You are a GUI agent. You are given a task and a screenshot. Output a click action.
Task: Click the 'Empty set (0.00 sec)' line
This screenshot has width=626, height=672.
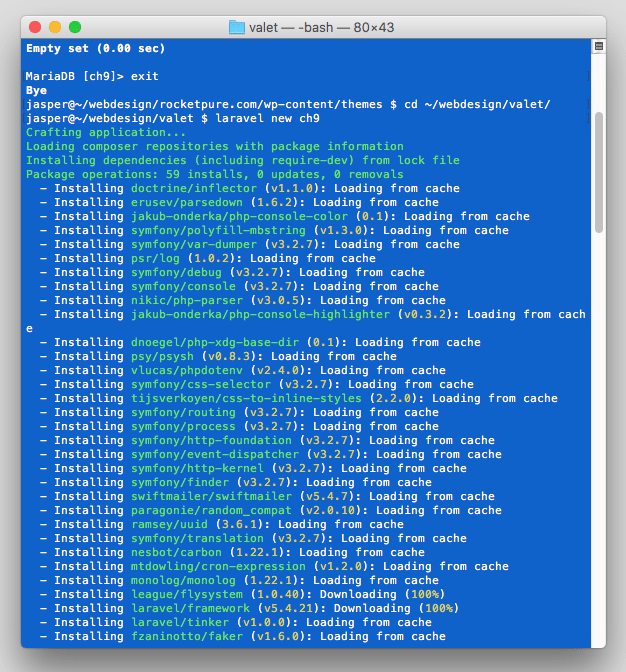pos(96,48)
